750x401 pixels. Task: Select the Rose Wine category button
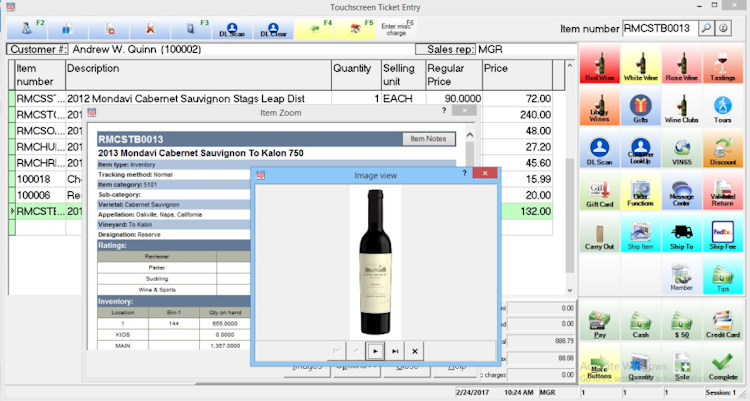(x=682, y=64)
